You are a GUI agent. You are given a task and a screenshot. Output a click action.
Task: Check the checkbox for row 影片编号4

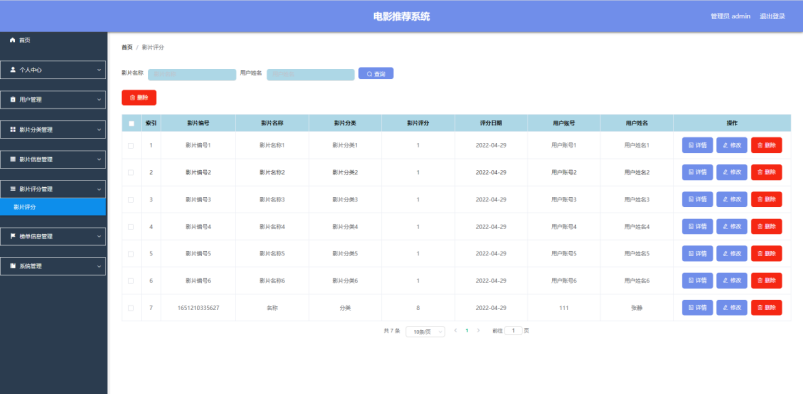[x=131, y=226]
